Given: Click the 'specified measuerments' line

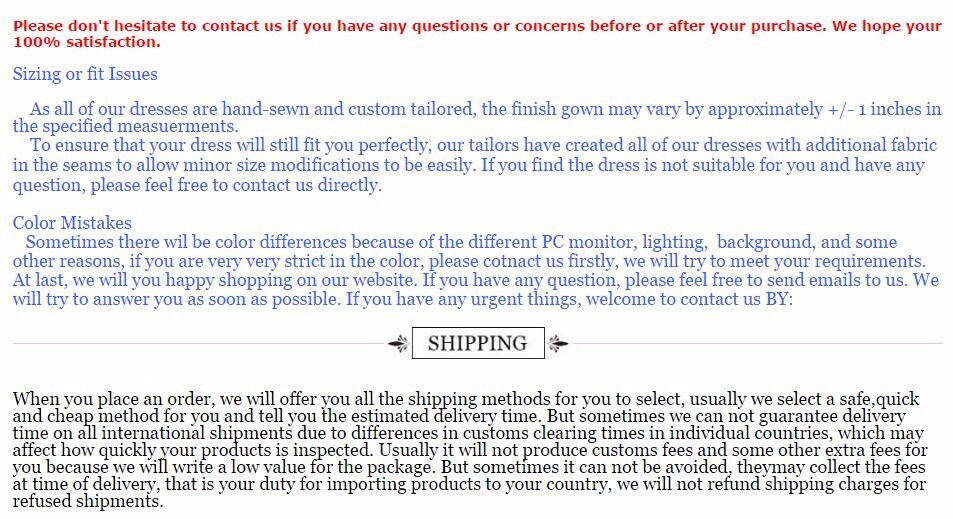Looking at the screenshot, I should 125,127.
